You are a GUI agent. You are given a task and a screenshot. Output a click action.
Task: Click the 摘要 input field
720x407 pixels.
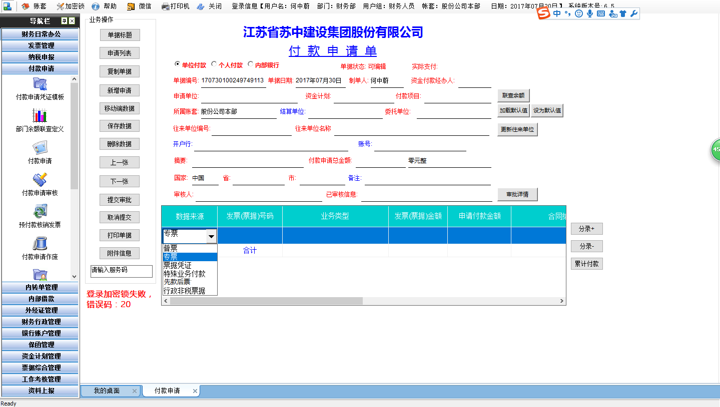click(248, 161)
